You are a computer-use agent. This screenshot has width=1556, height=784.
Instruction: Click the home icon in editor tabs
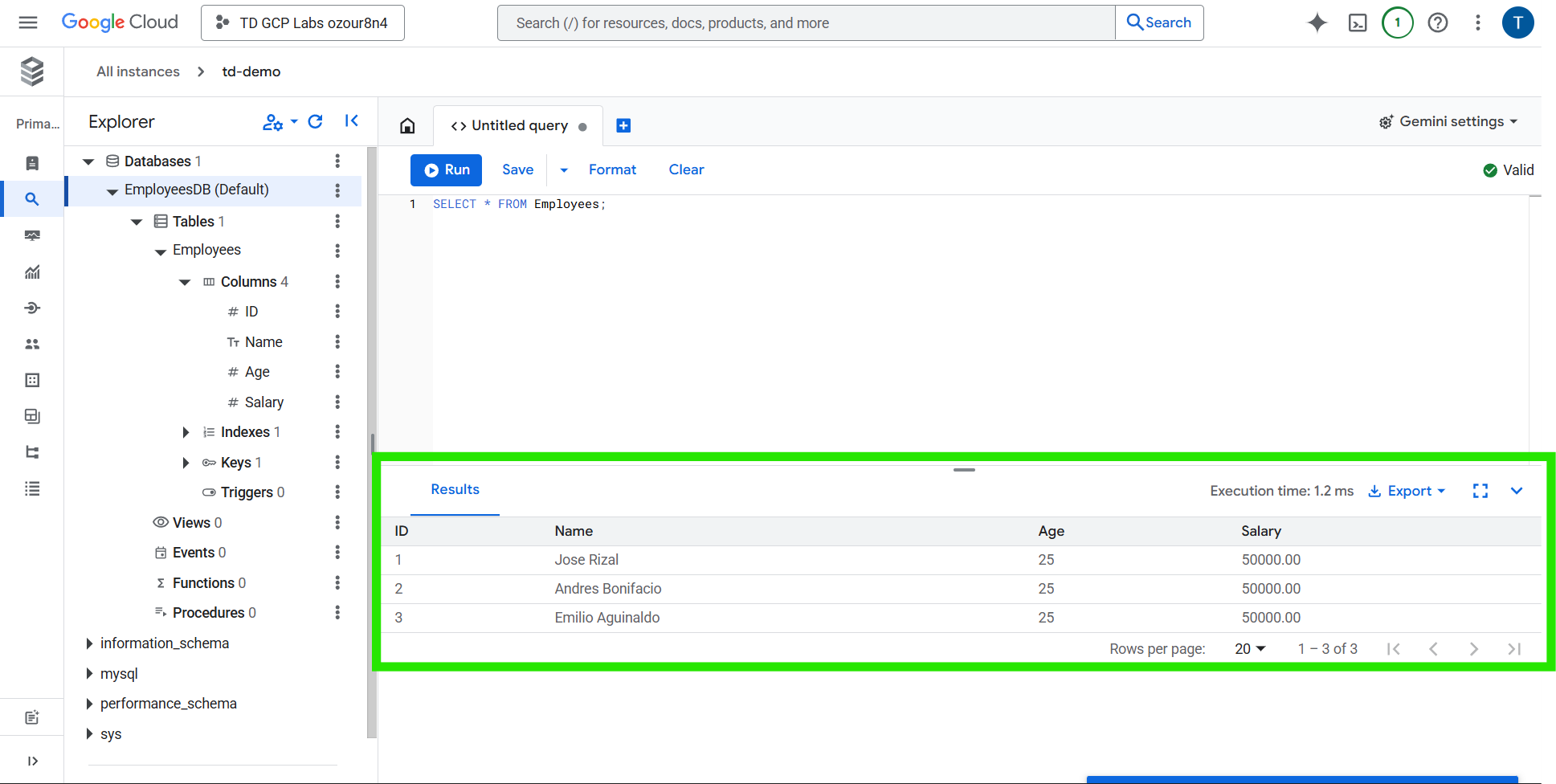[x=407, y=125]
